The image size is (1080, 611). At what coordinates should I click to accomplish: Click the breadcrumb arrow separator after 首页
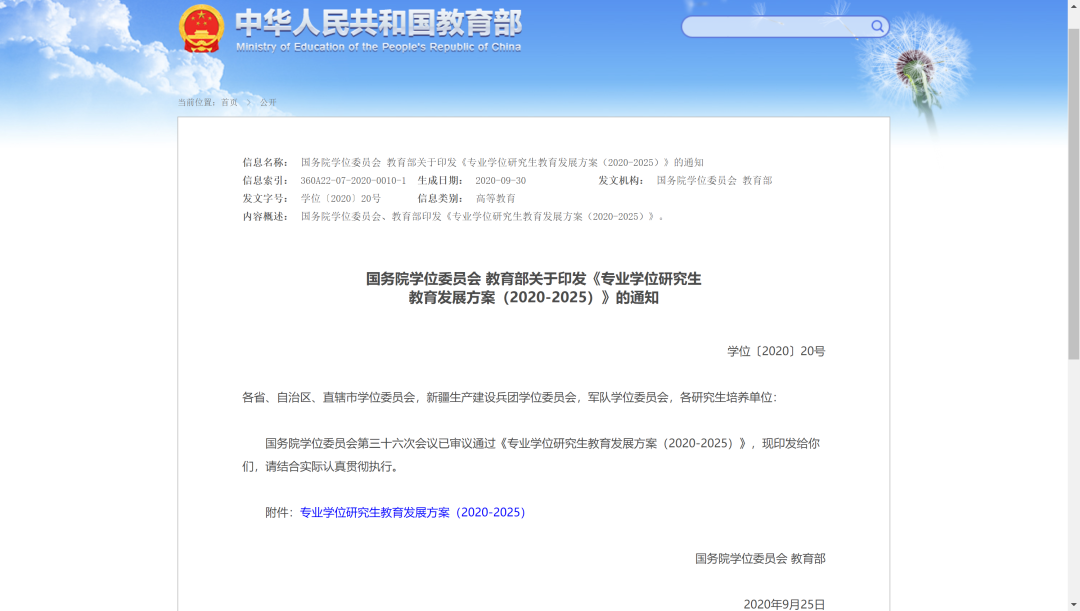click(x=249, y=102)
